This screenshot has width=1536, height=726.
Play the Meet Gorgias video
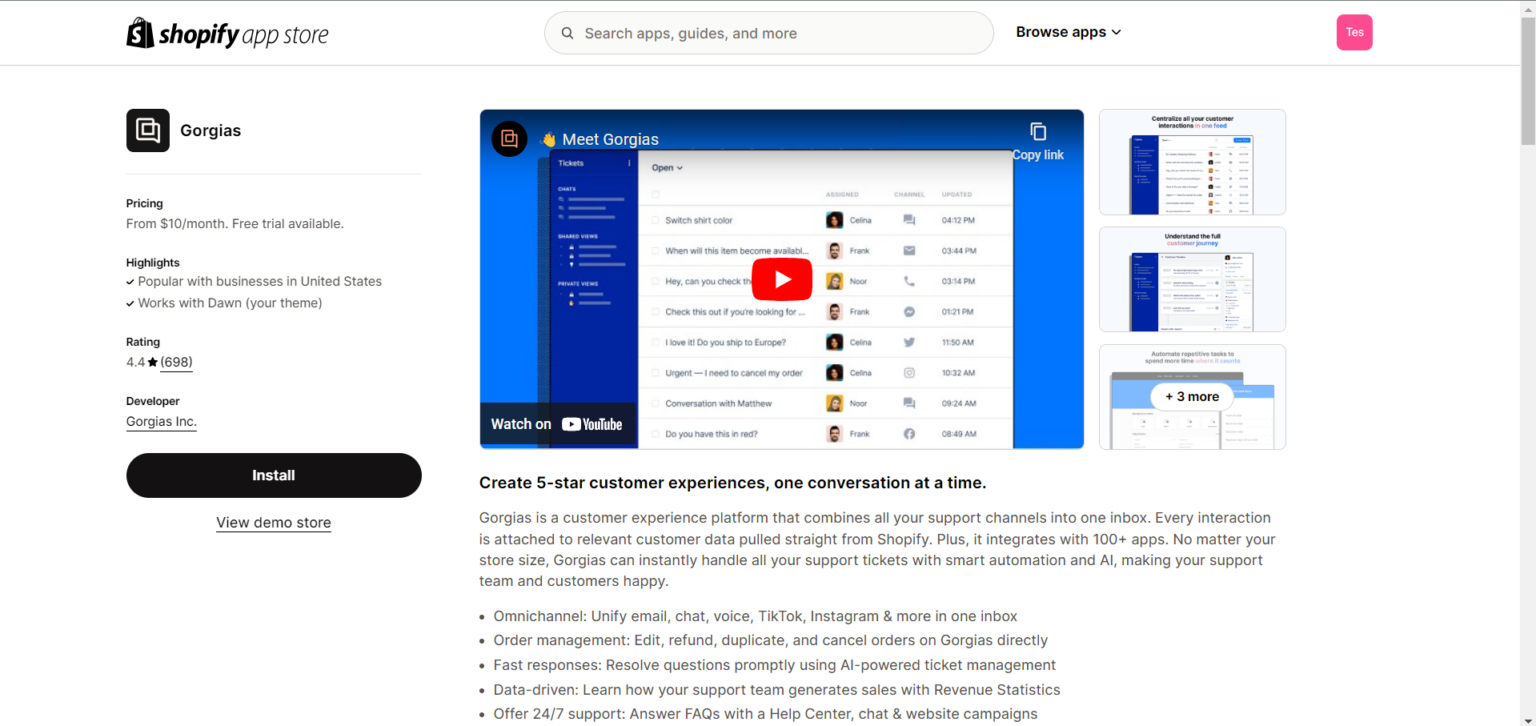(782, 279)
